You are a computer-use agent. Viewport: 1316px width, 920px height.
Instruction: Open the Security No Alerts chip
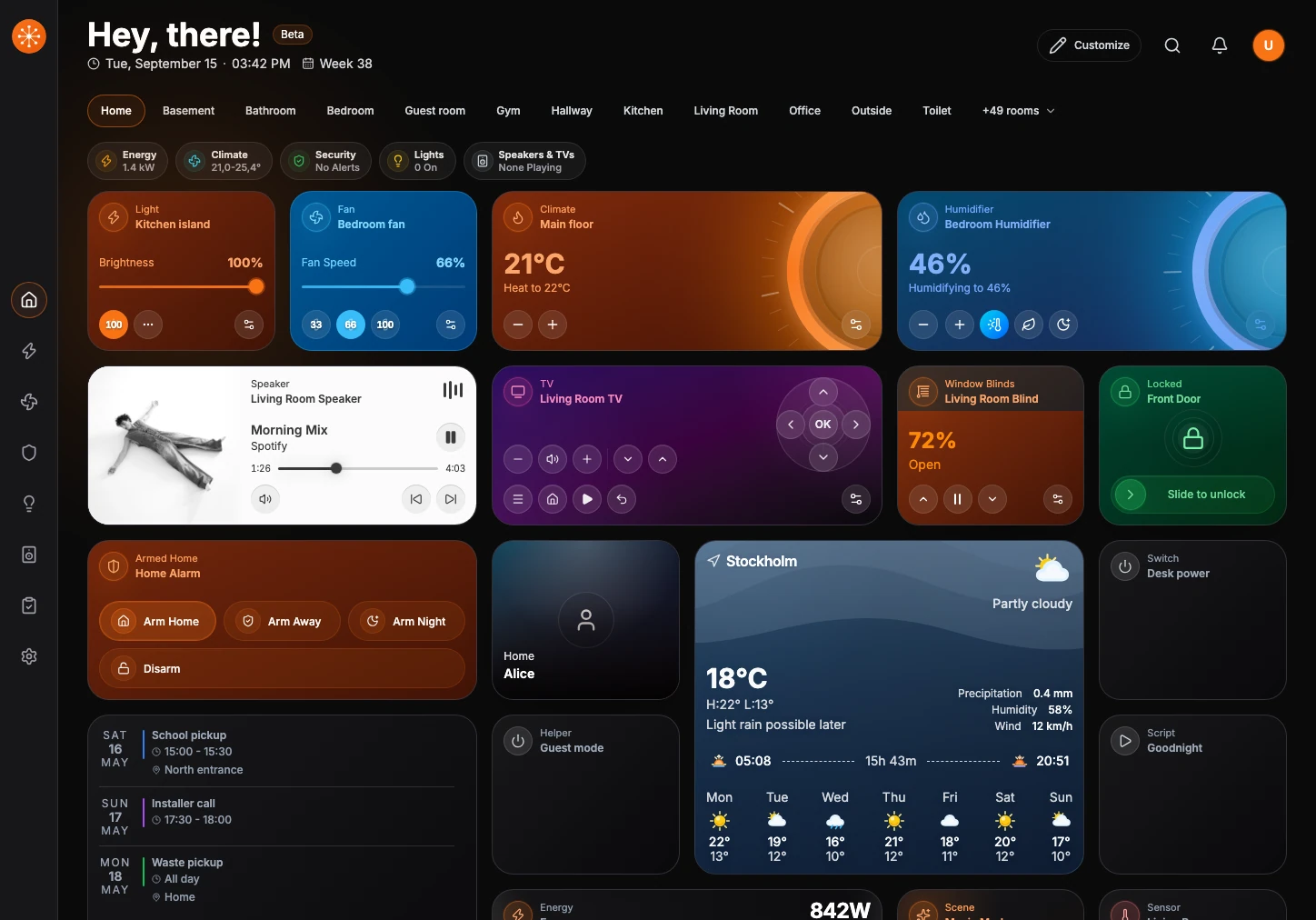tap(326, 161)
